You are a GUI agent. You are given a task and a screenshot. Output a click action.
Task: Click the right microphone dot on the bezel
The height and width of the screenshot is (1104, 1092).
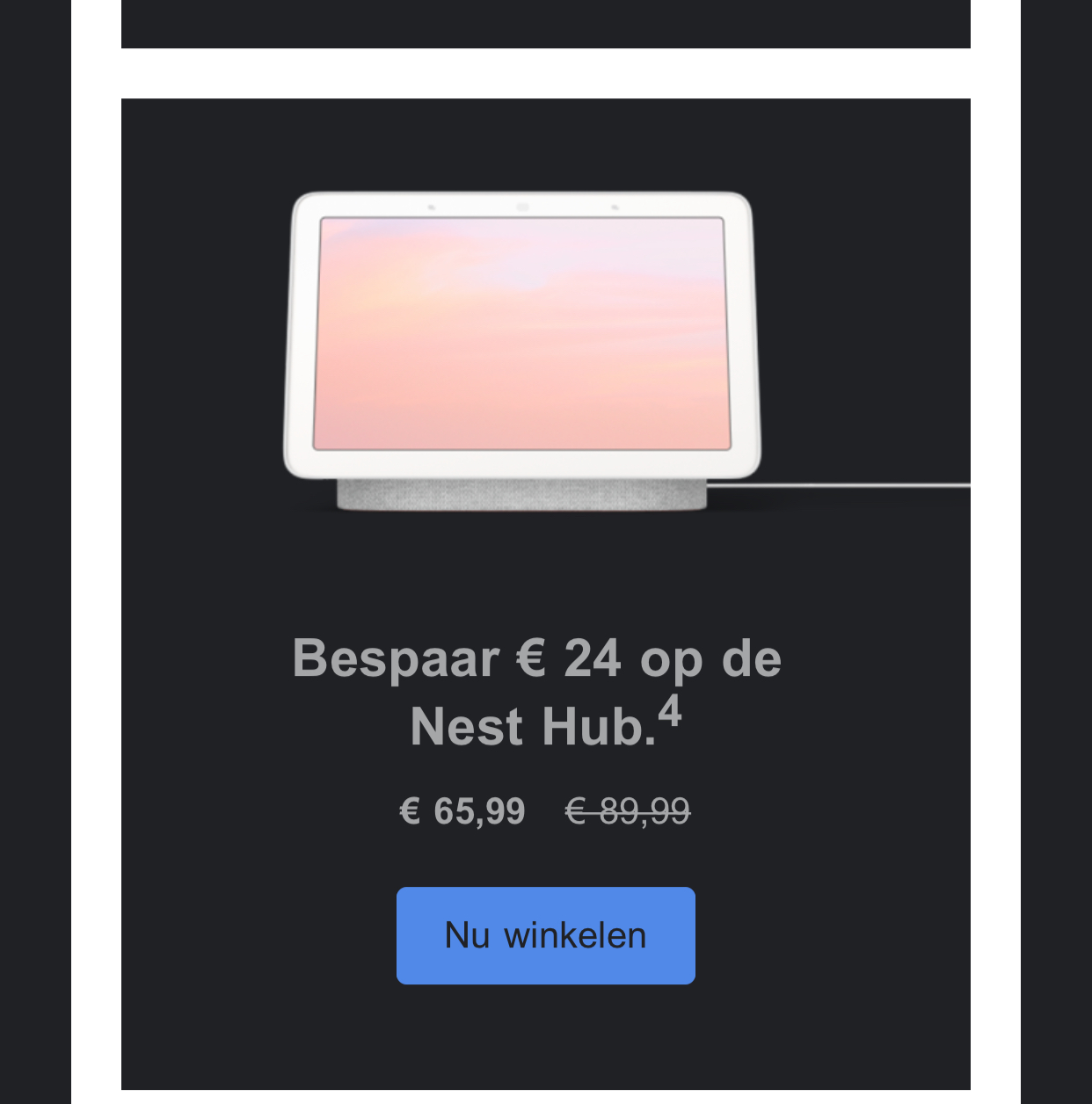[x=615, y=207]
